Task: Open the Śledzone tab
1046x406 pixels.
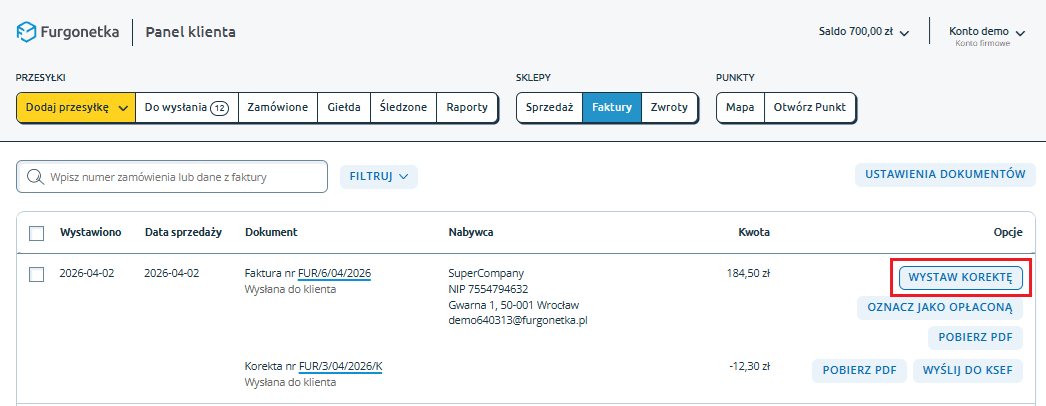Action: (403, 107)
